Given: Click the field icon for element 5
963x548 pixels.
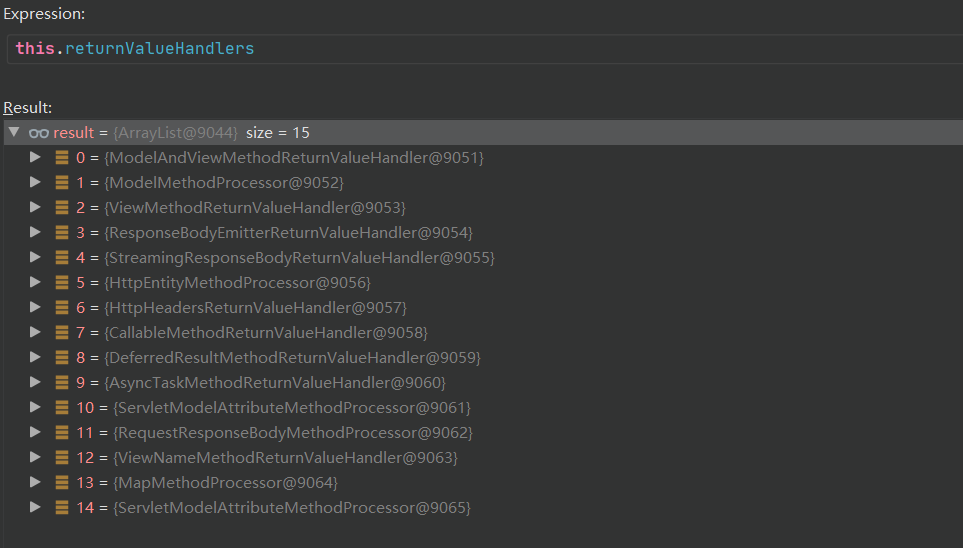Looking at the screenshot, I should coord(62,283).
